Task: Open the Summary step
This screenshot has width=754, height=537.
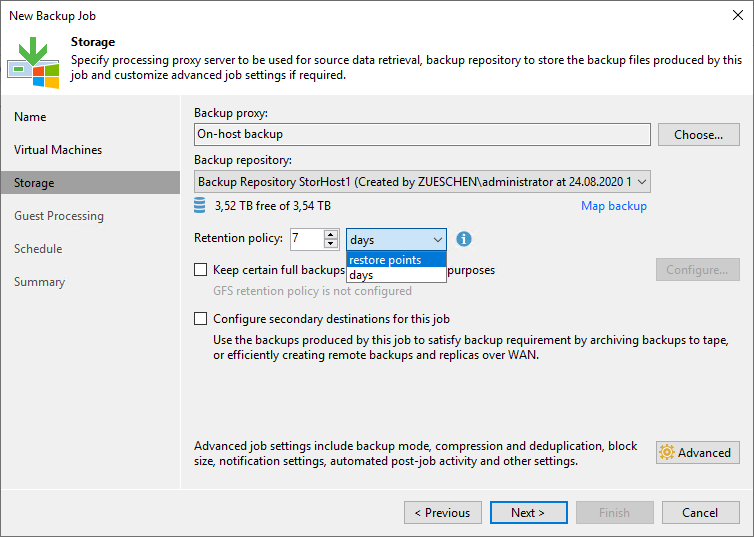Action: (39, 282)
